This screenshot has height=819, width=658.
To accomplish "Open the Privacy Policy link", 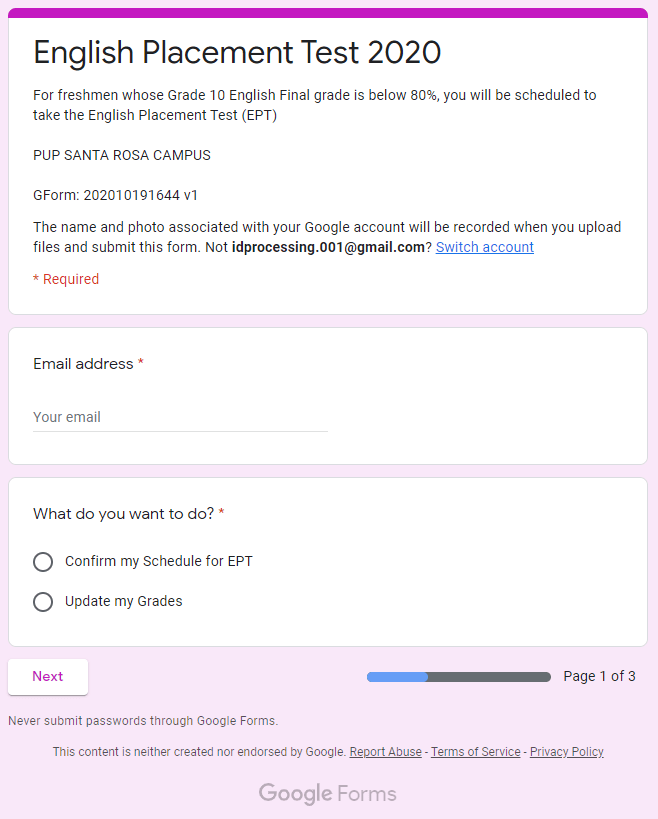I will pyautogui.click(x=566, y=752).
